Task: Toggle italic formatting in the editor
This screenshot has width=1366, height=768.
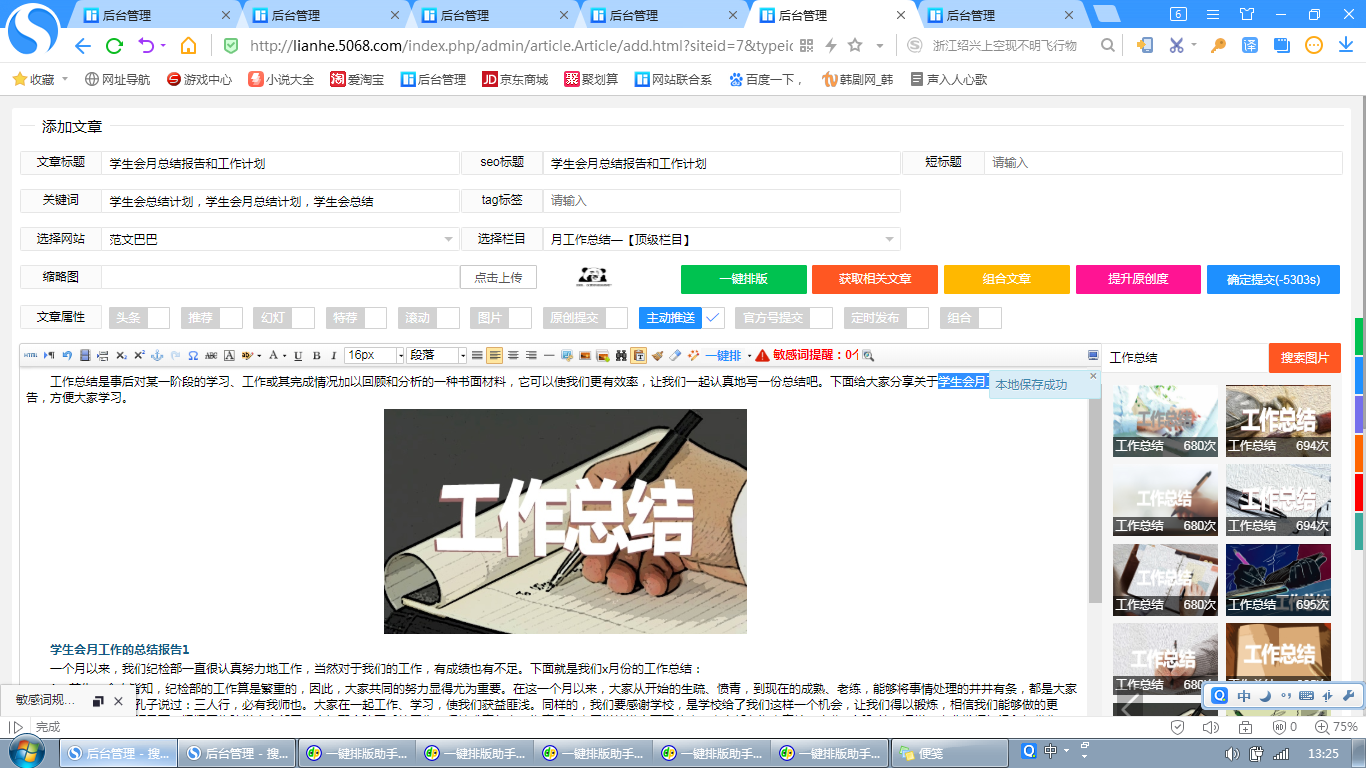Action: click(332, 355)
